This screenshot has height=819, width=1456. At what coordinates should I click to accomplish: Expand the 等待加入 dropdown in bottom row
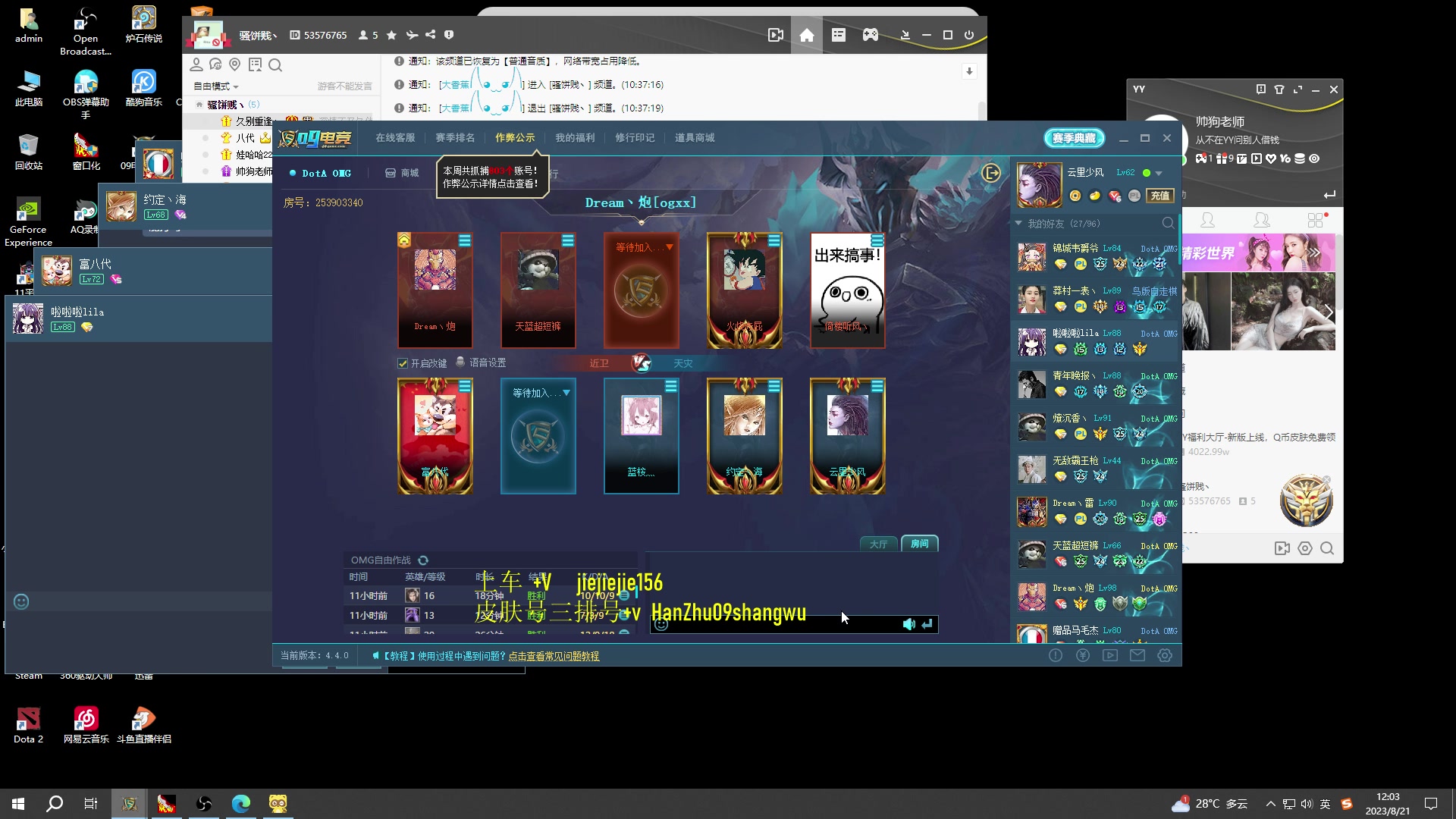tap(566, 393)
